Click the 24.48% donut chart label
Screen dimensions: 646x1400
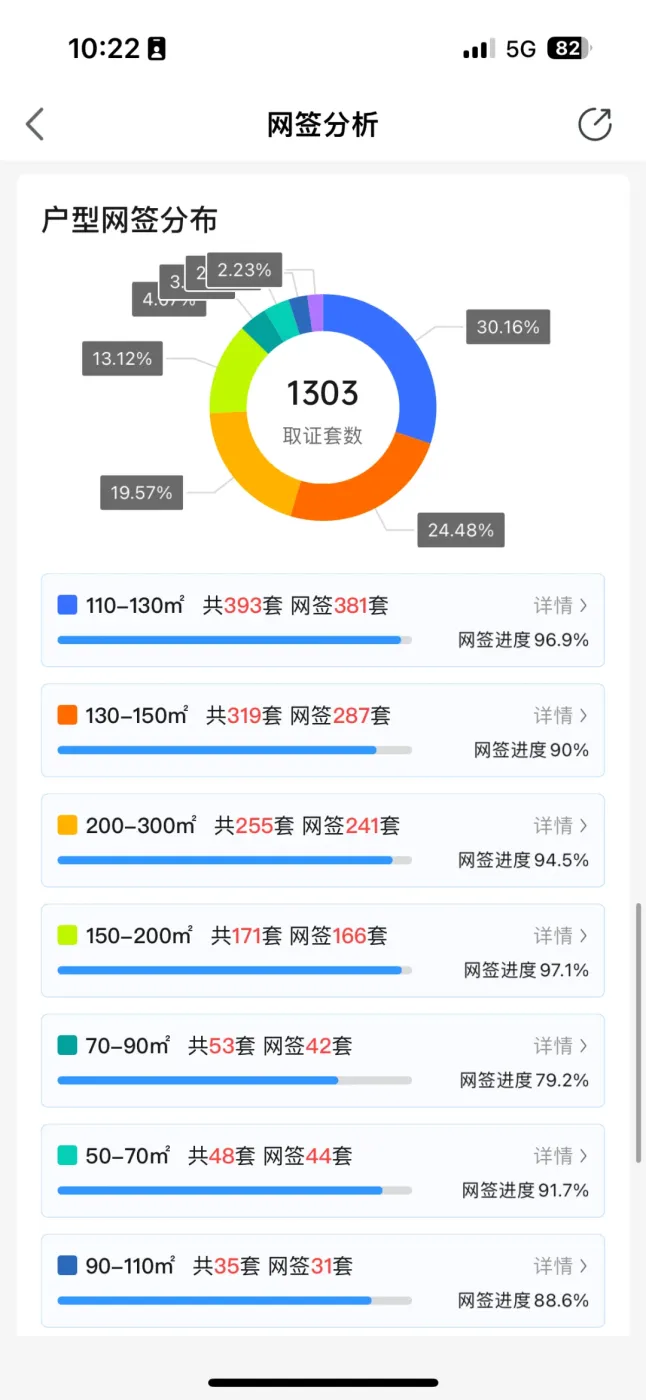(x=460, y=530)
